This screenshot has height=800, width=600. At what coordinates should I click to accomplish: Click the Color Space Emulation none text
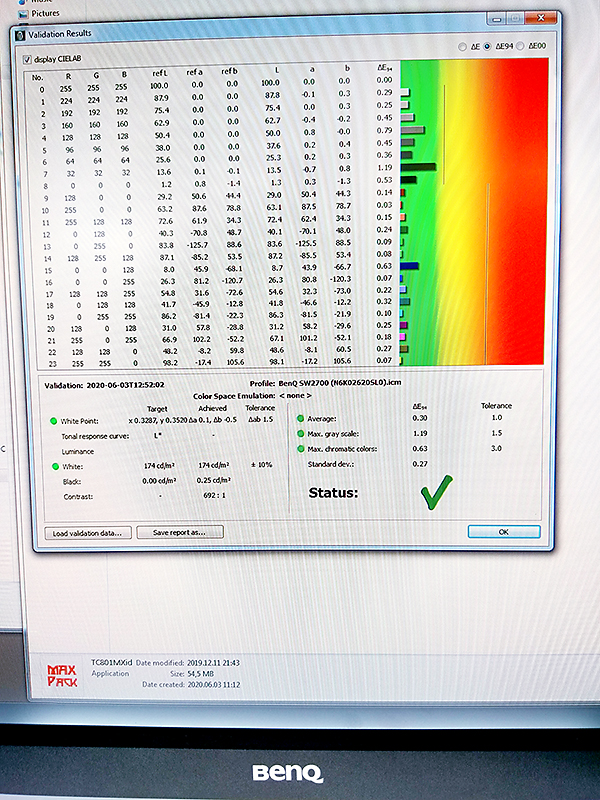tap(295, 395)
